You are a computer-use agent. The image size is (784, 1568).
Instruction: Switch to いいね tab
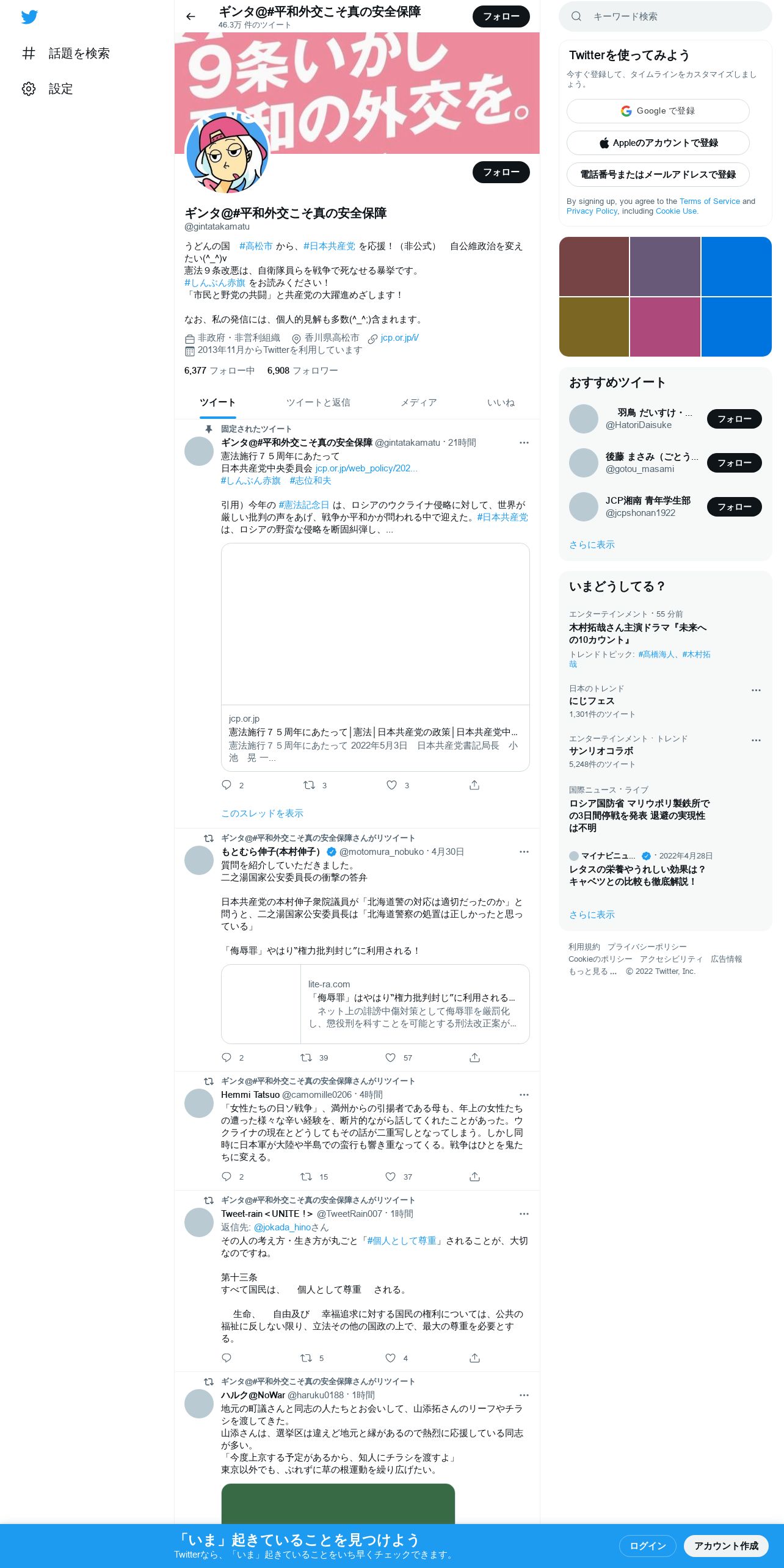(501, 402)
